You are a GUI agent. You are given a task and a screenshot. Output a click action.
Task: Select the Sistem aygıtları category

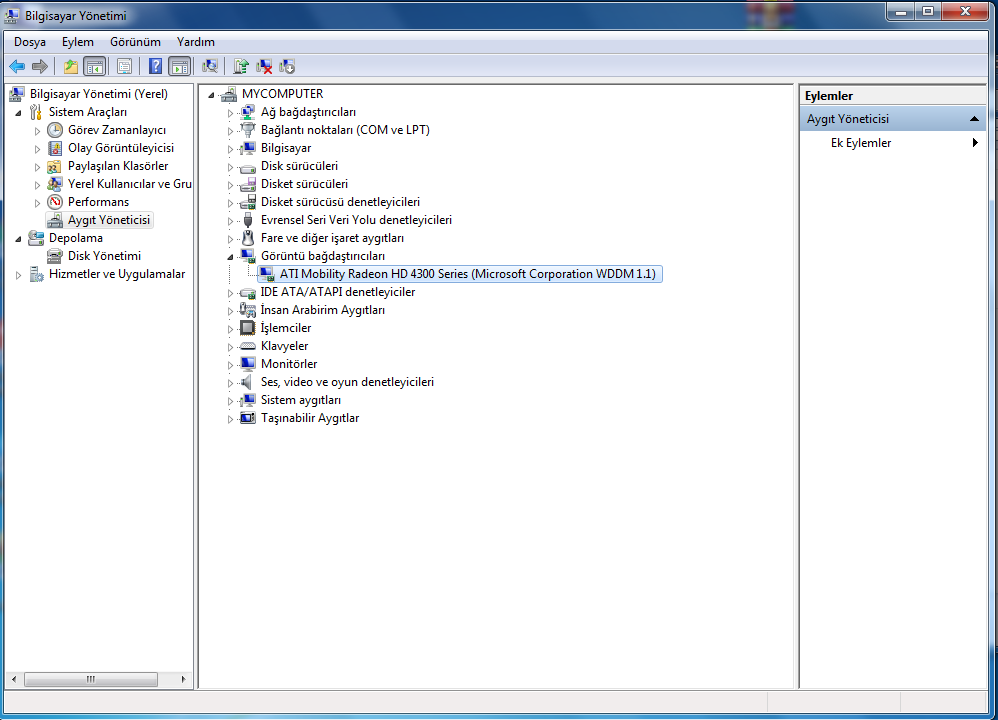(x=300, y=400)
